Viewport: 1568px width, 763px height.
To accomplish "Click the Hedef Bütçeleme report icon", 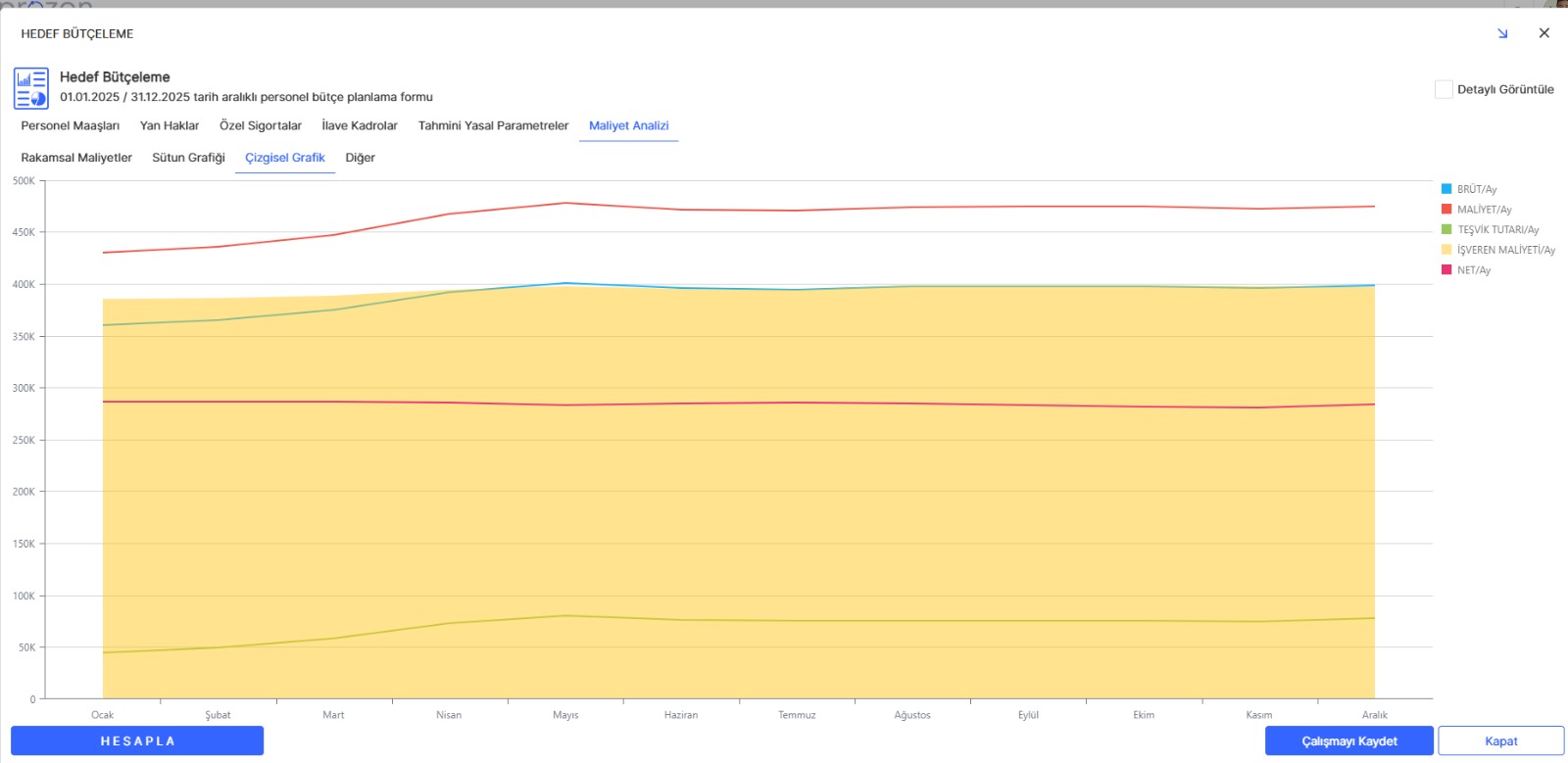I will [x=31, y=88].
